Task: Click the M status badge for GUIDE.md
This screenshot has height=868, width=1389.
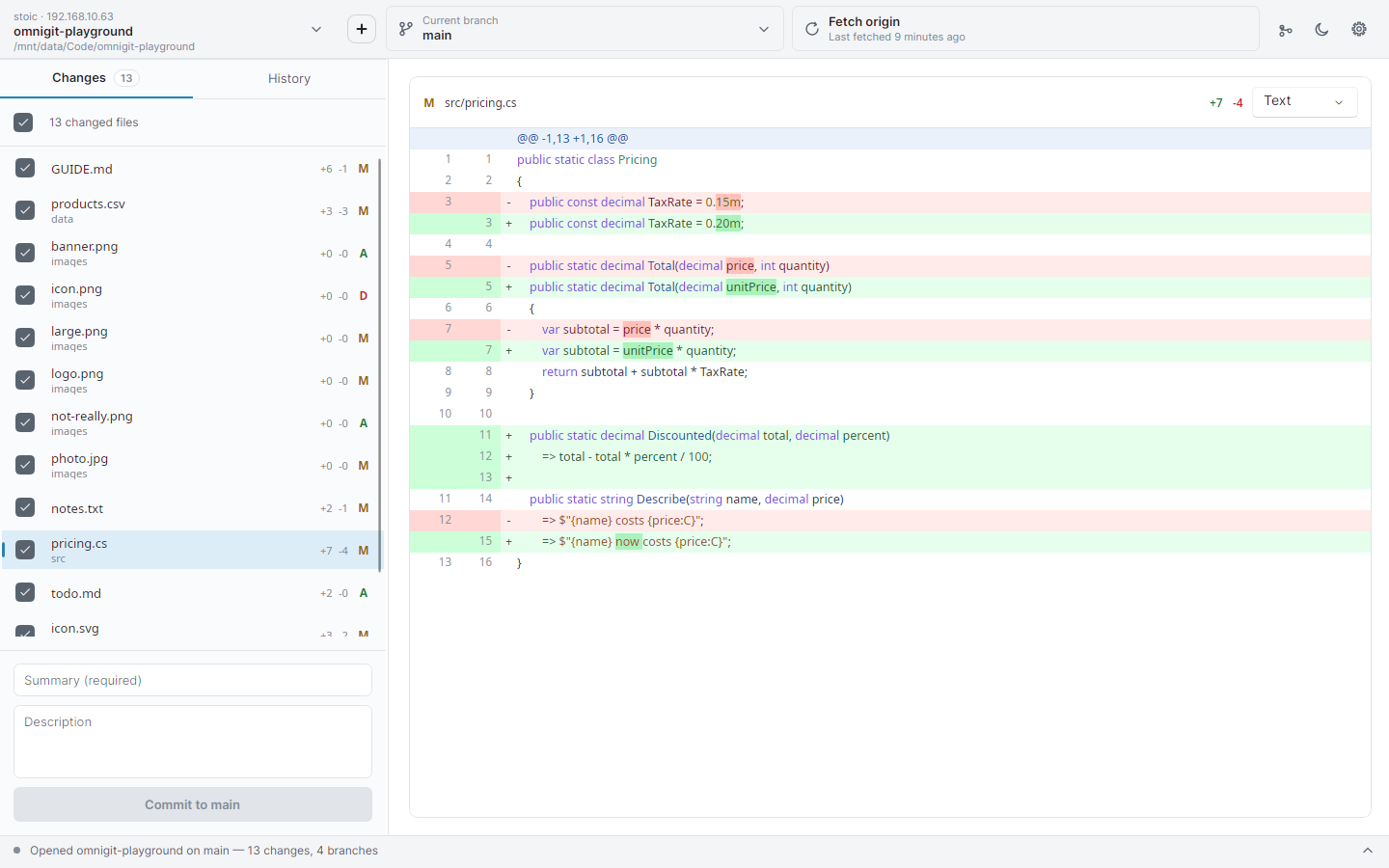Action: point(364,169)
